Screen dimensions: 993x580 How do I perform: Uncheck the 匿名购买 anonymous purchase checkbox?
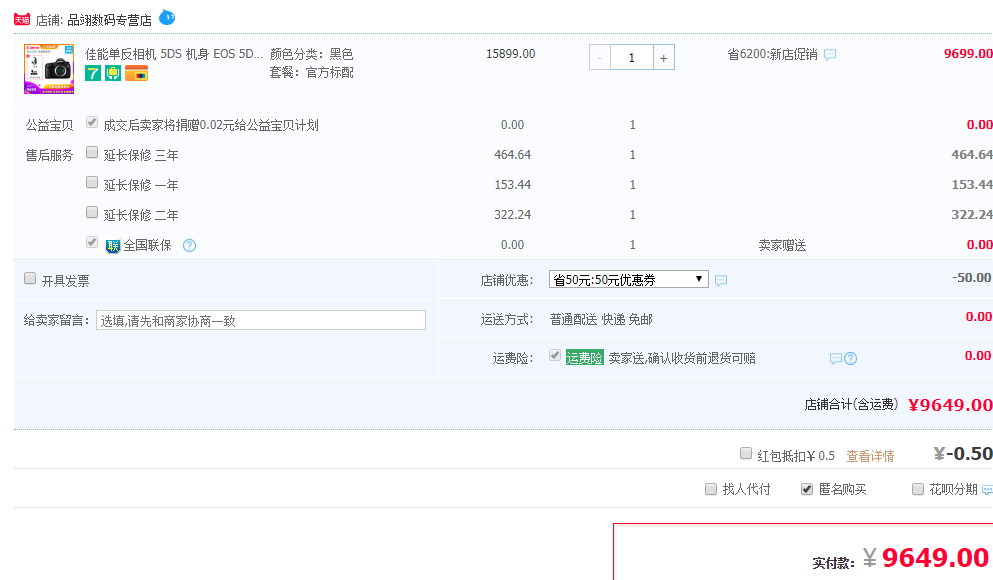807,489
